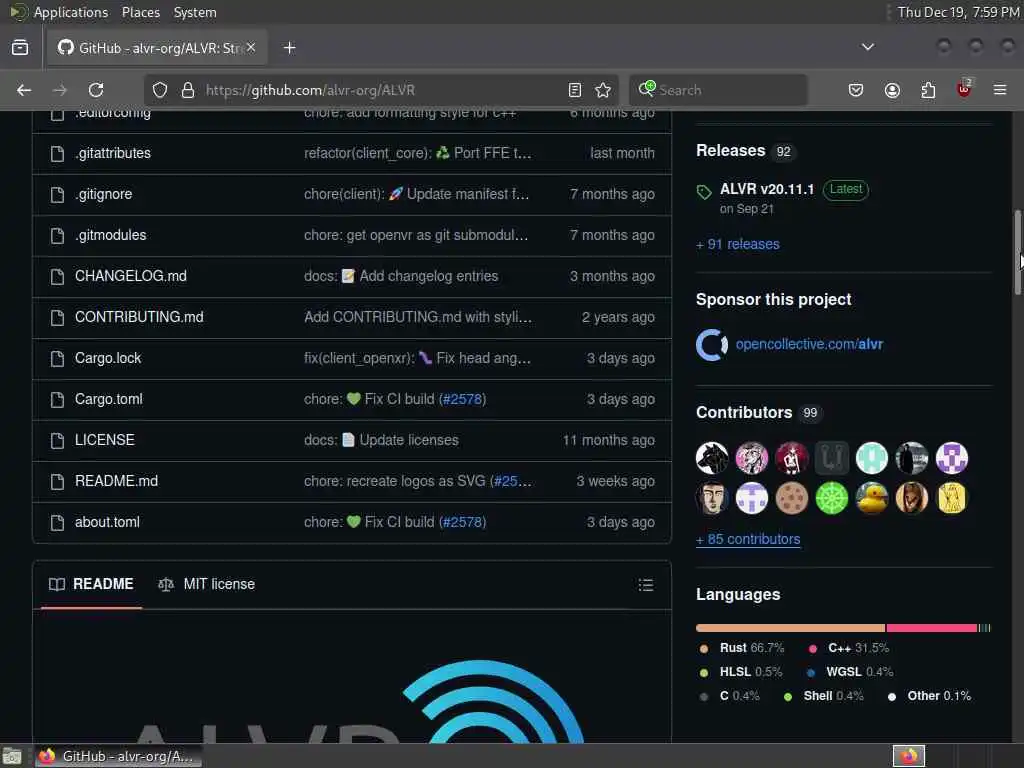Open the Firefox taskbar window button
This screenshot has height=768, width=1024.
click(118, 756)
